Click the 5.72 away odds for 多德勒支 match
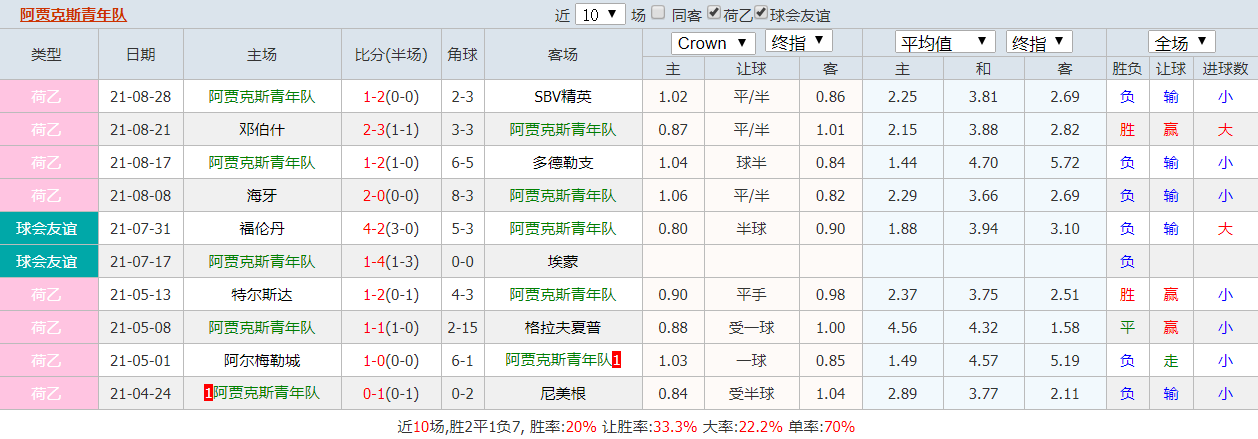The image size is (1258, 439). coord(1065,163)
